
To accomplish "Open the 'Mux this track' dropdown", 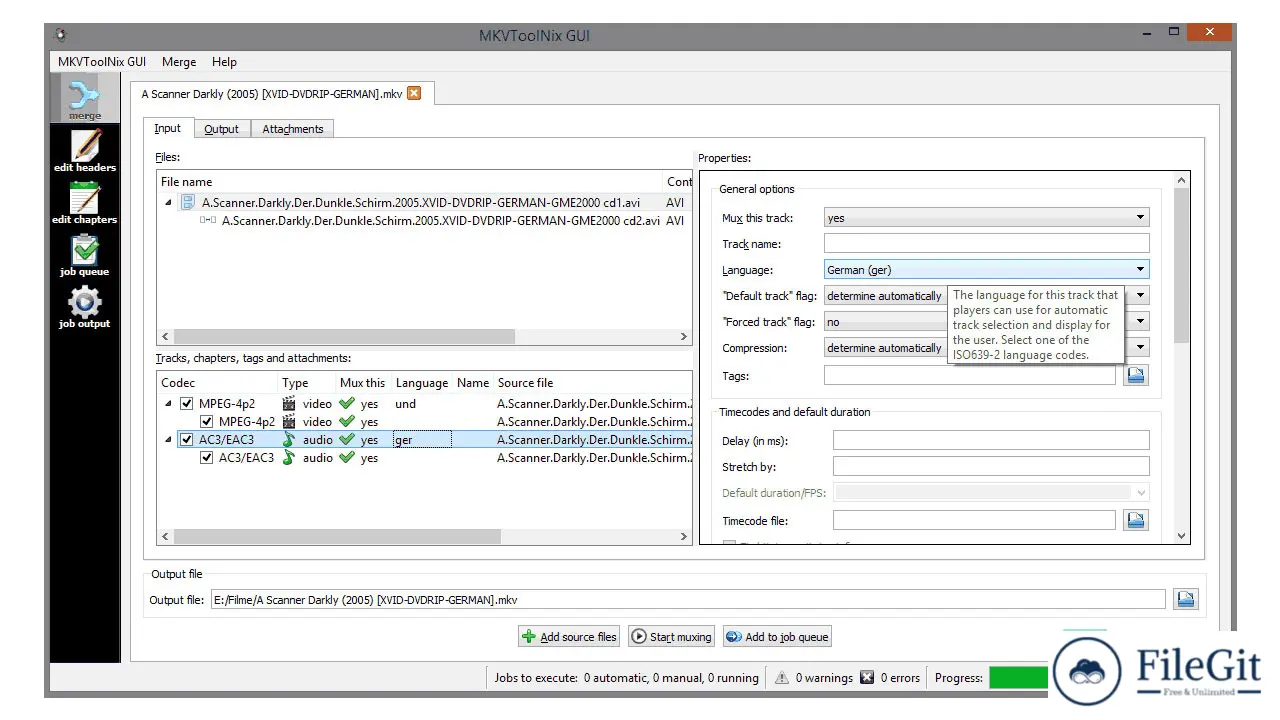I will pos(986,217).
